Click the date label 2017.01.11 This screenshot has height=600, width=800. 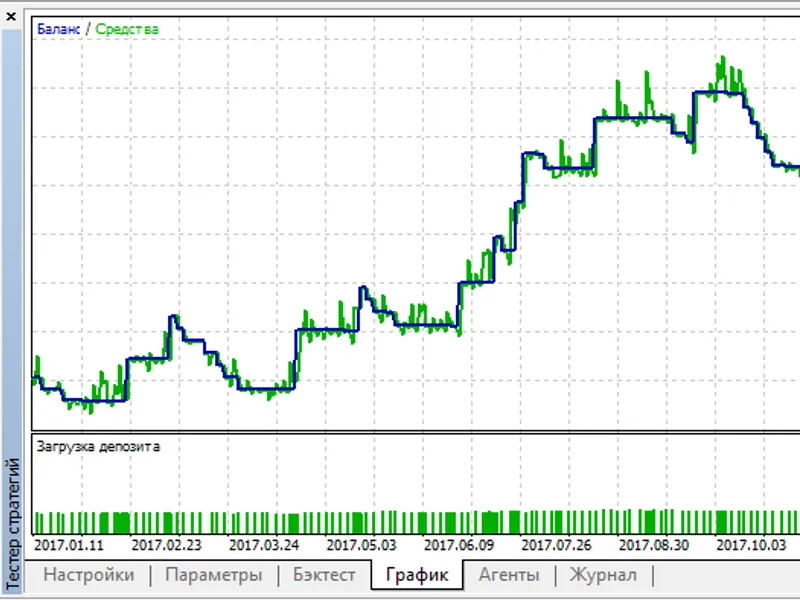(x=69, y=545)
